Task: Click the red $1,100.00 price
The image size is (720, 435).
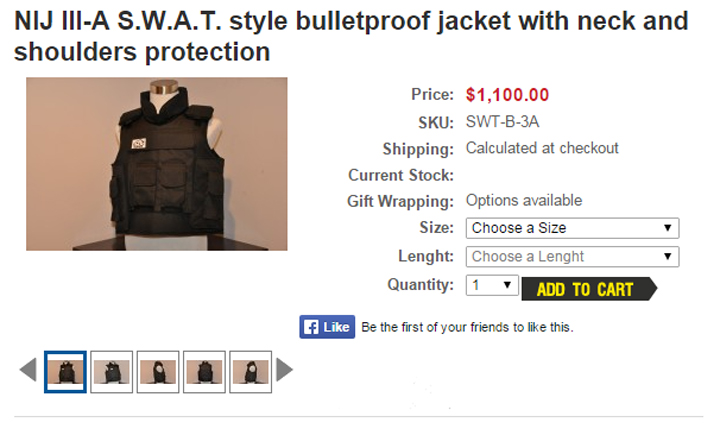Action: pos(507,95)
